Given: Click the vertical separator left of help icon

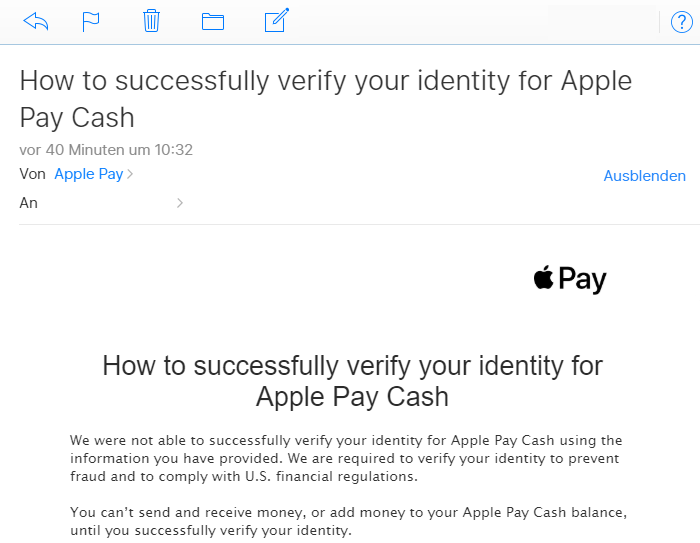Looking at the screenshot, I should pos(660,21).
